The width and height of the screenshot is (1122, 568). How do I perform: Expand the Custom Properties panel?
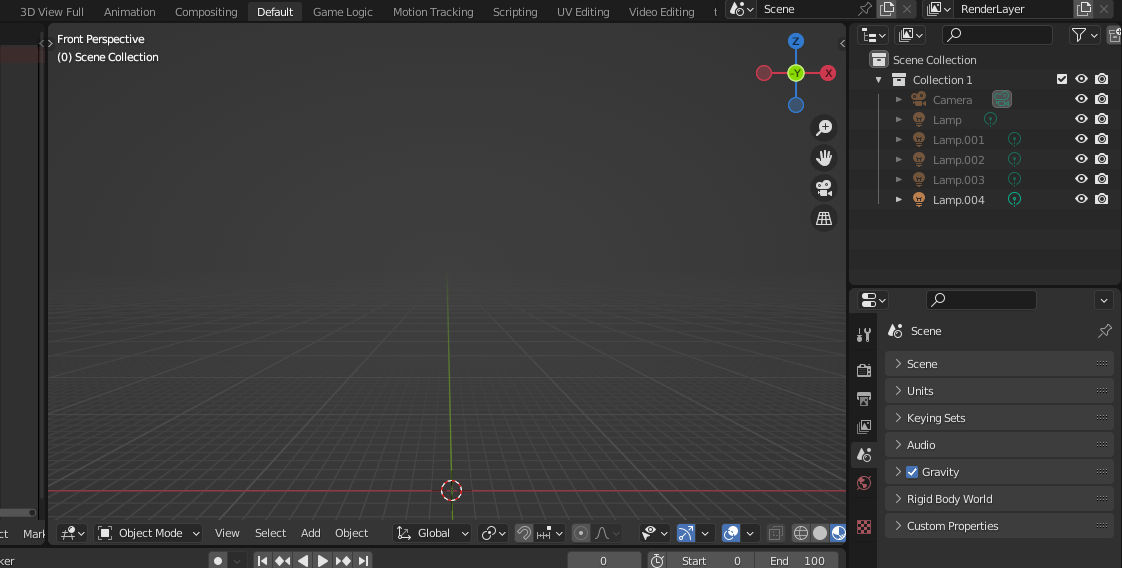(x=999, y=526)
